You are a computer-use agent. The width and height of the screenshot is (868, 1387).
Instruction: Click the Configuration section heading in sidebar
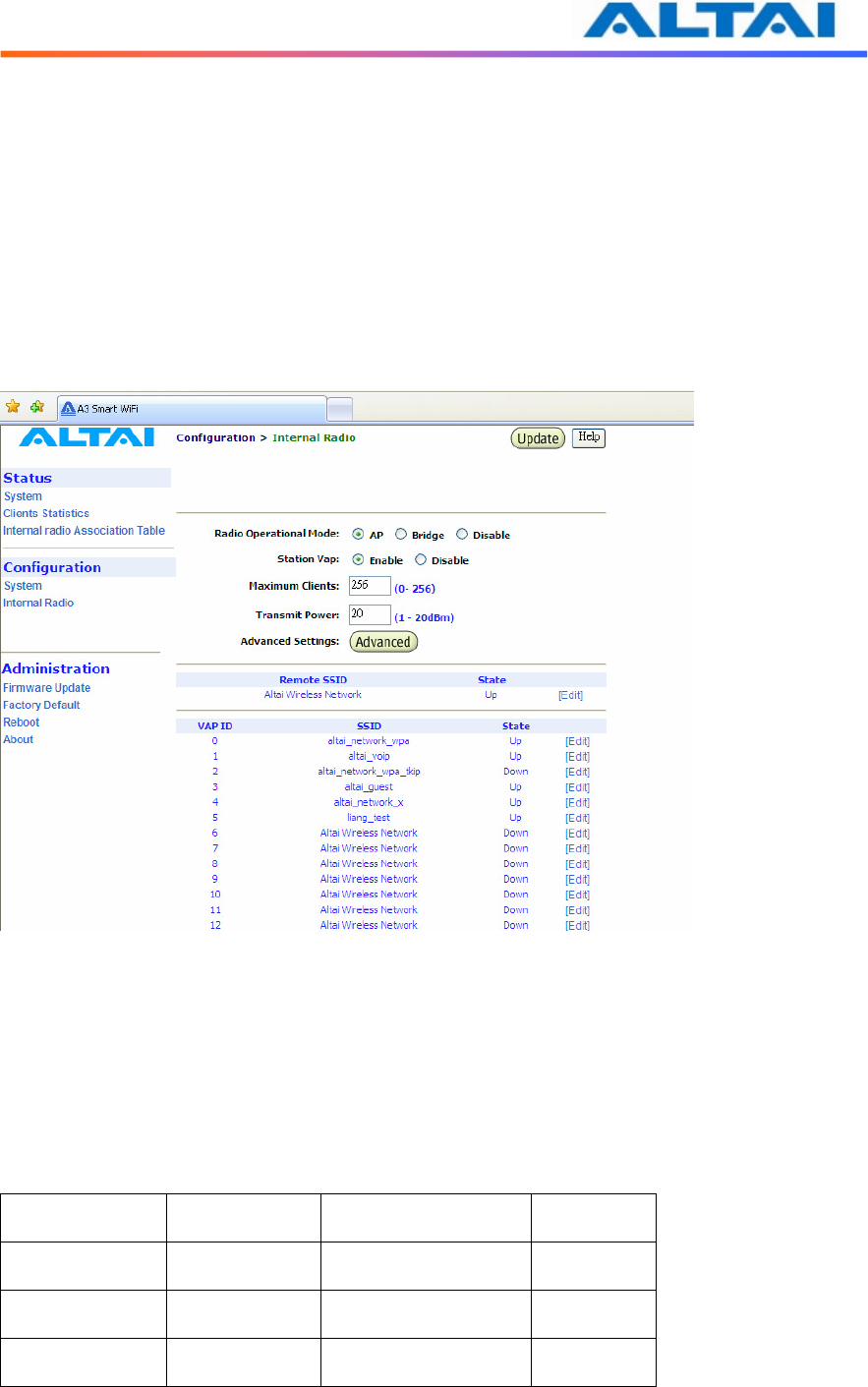click(x=52, y=567)
